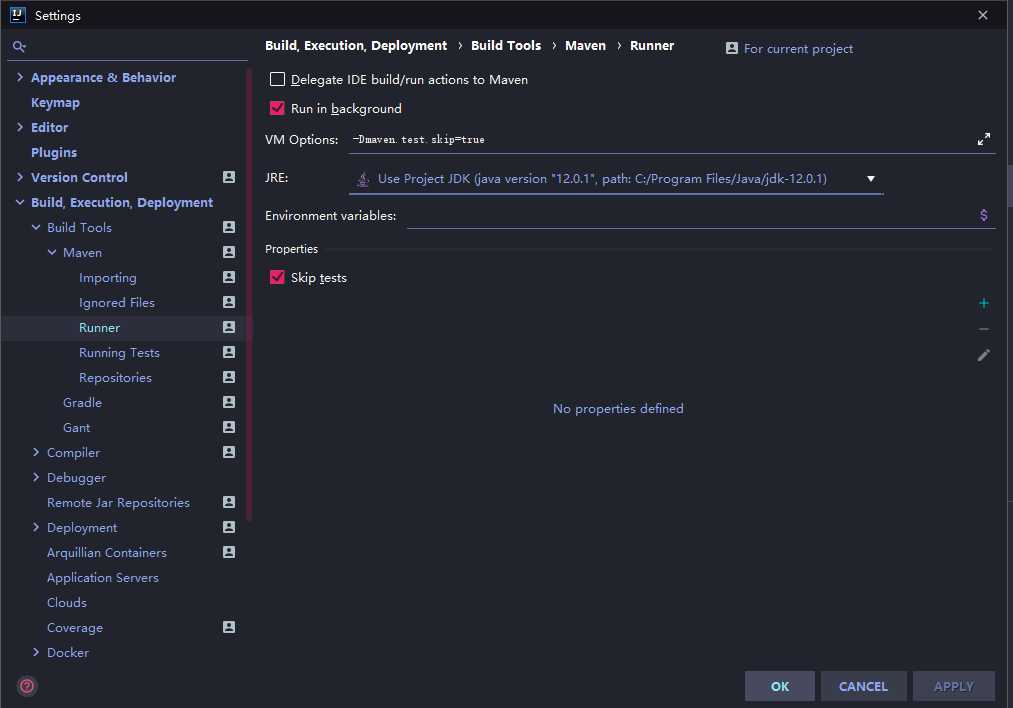Image resolution: width=1013 pixels, height=708 pixels.
Task: Click project icon beside Importing
Action: tap(229, 277)
